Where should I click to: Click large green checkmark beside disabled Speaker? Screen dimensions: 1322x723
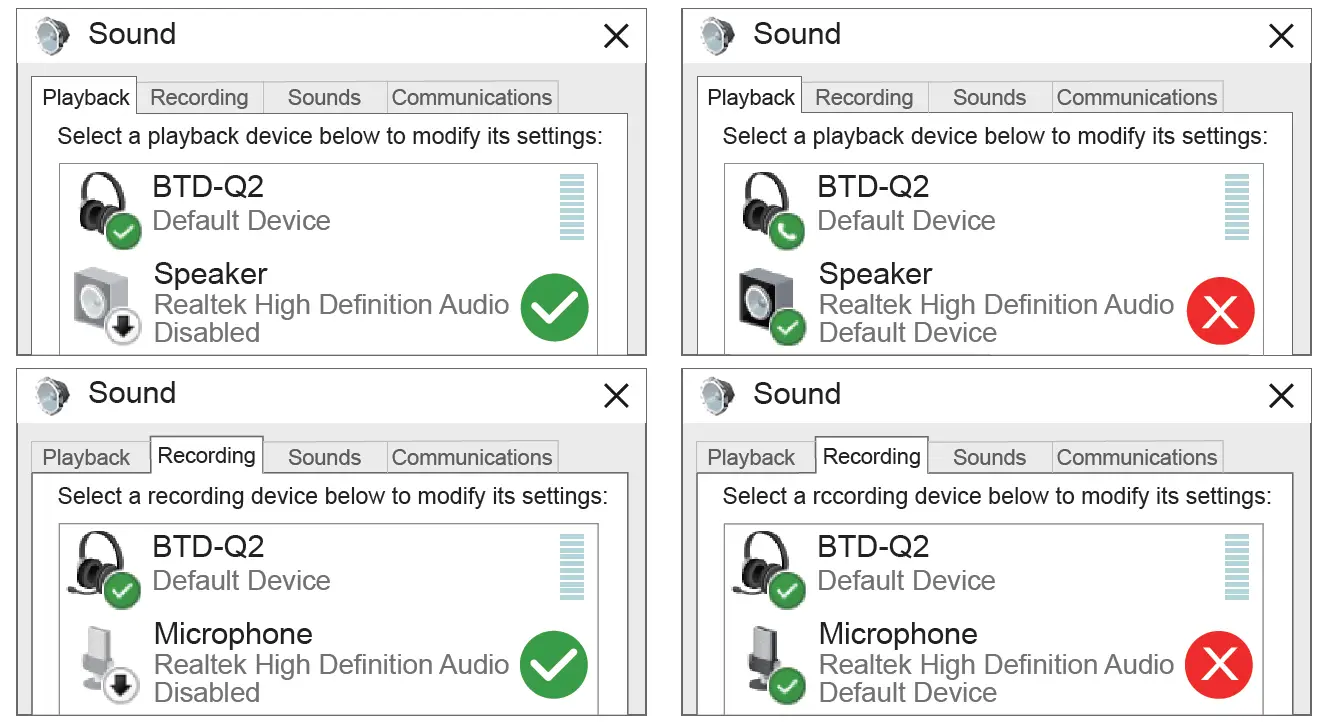(555, 307)
